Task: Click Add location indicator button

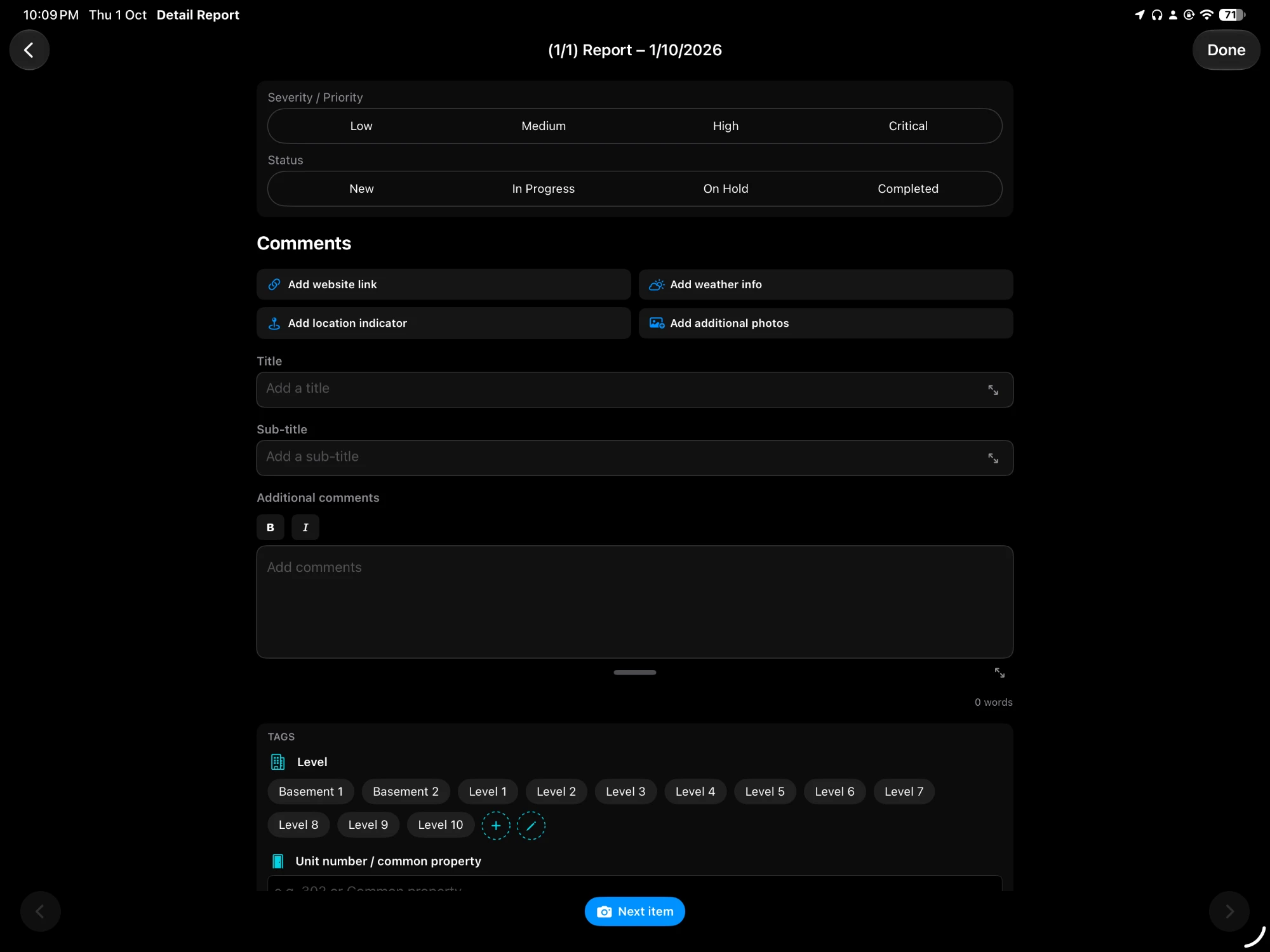Action: pyautogui.click(x=444, y=323)
